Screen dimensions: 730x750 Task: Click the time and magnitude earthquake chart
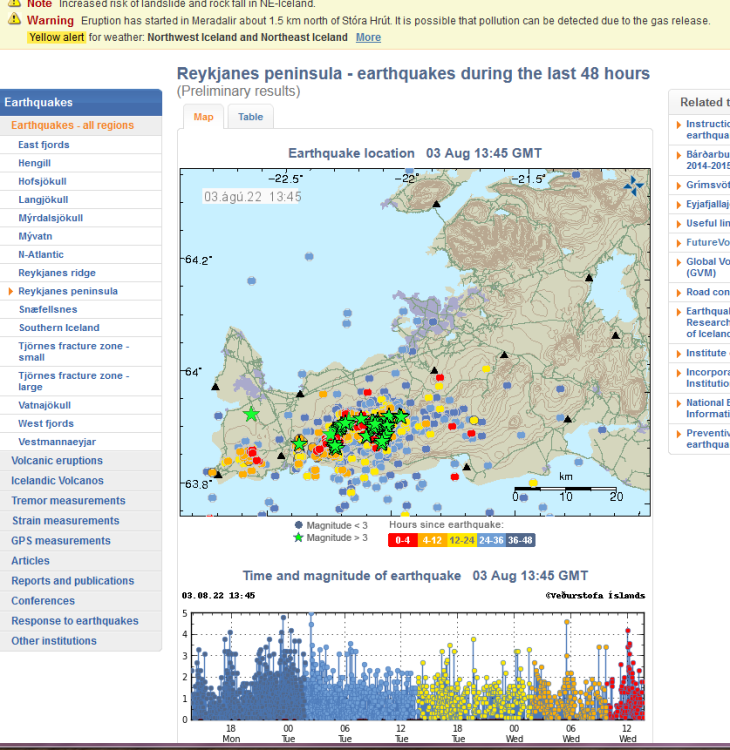click(417, 665)
